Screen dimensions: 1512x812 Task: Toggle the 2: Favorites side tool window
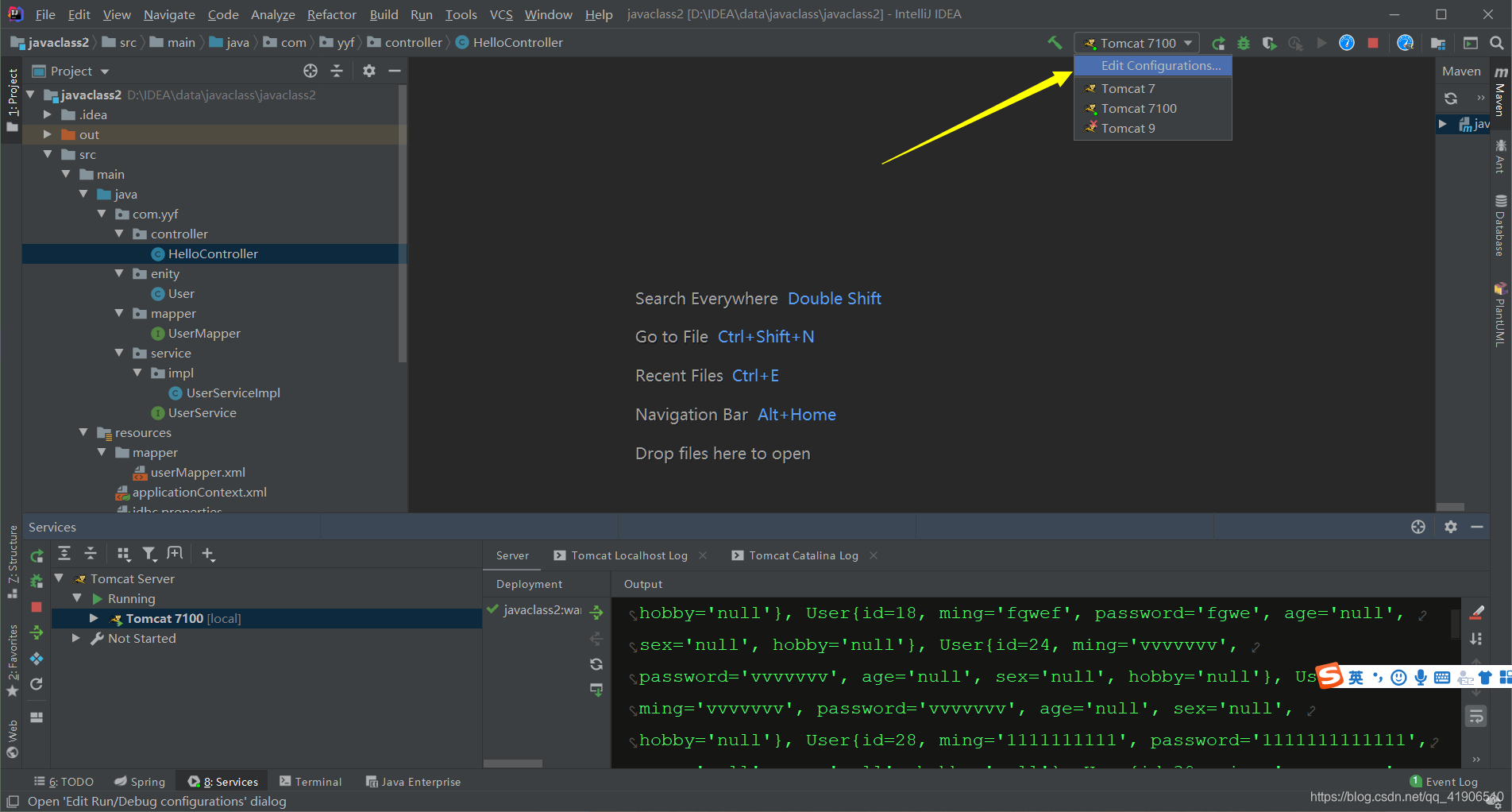[x=12, y=660]
